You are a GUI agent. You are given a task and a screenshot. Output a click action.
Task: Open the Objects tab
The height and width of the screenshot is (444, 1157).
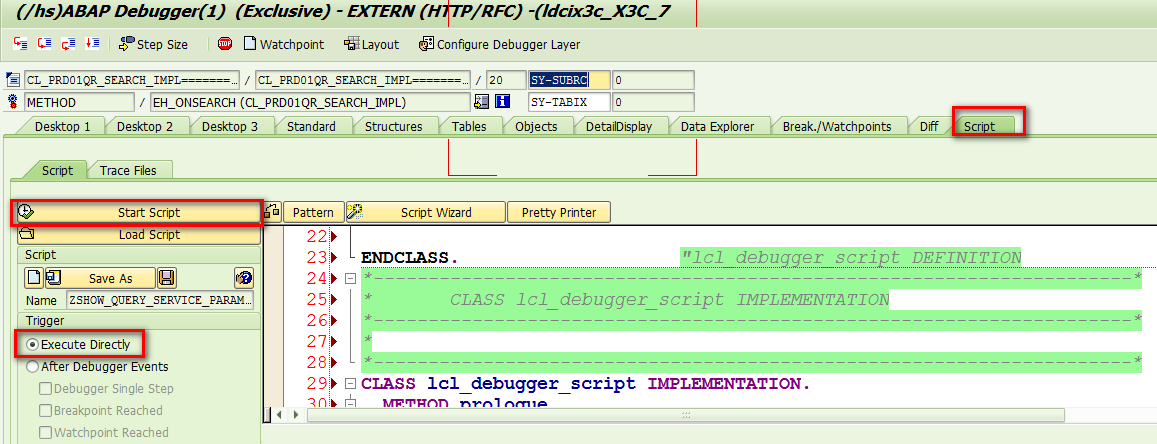[x=536, y=126]
